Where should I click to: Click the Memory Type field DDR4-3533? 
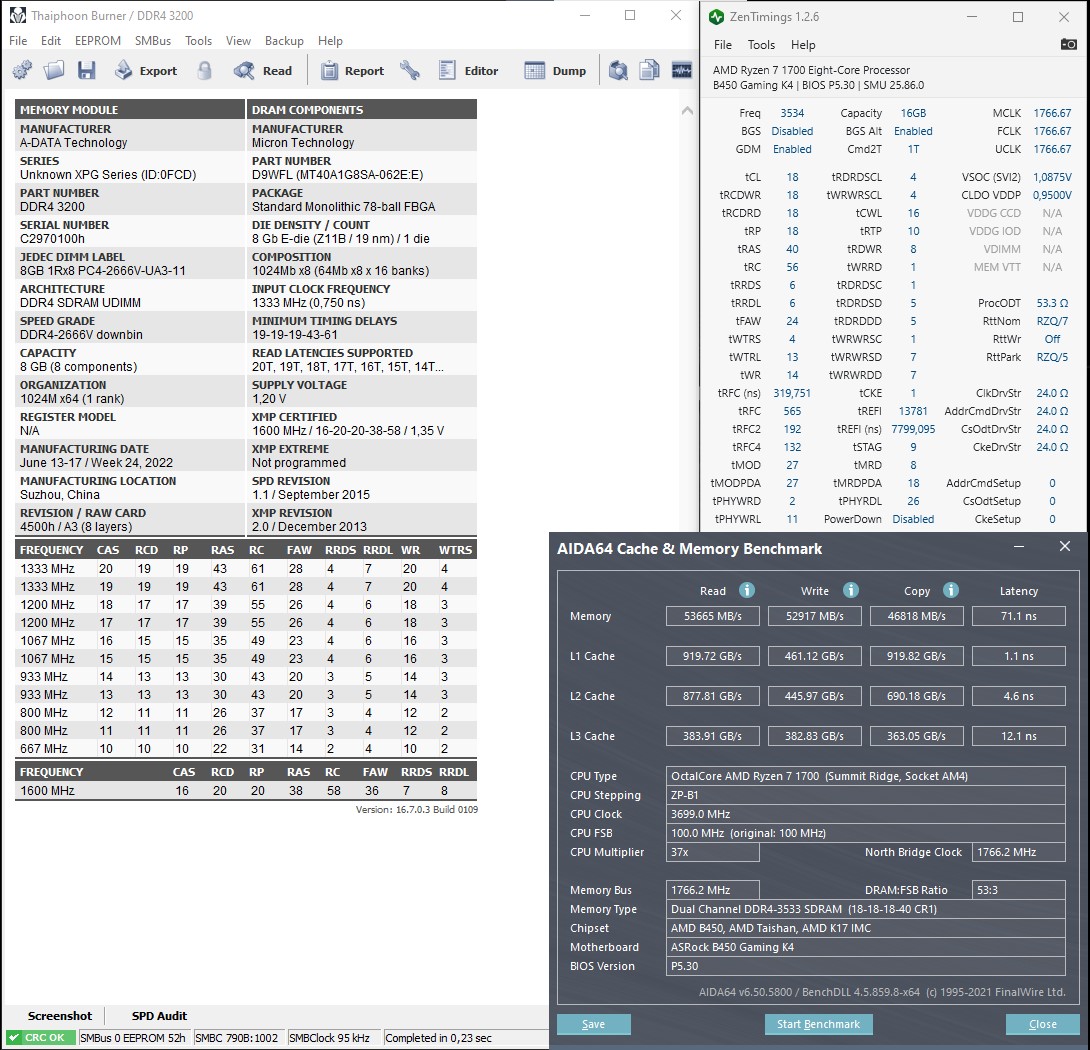865,909
